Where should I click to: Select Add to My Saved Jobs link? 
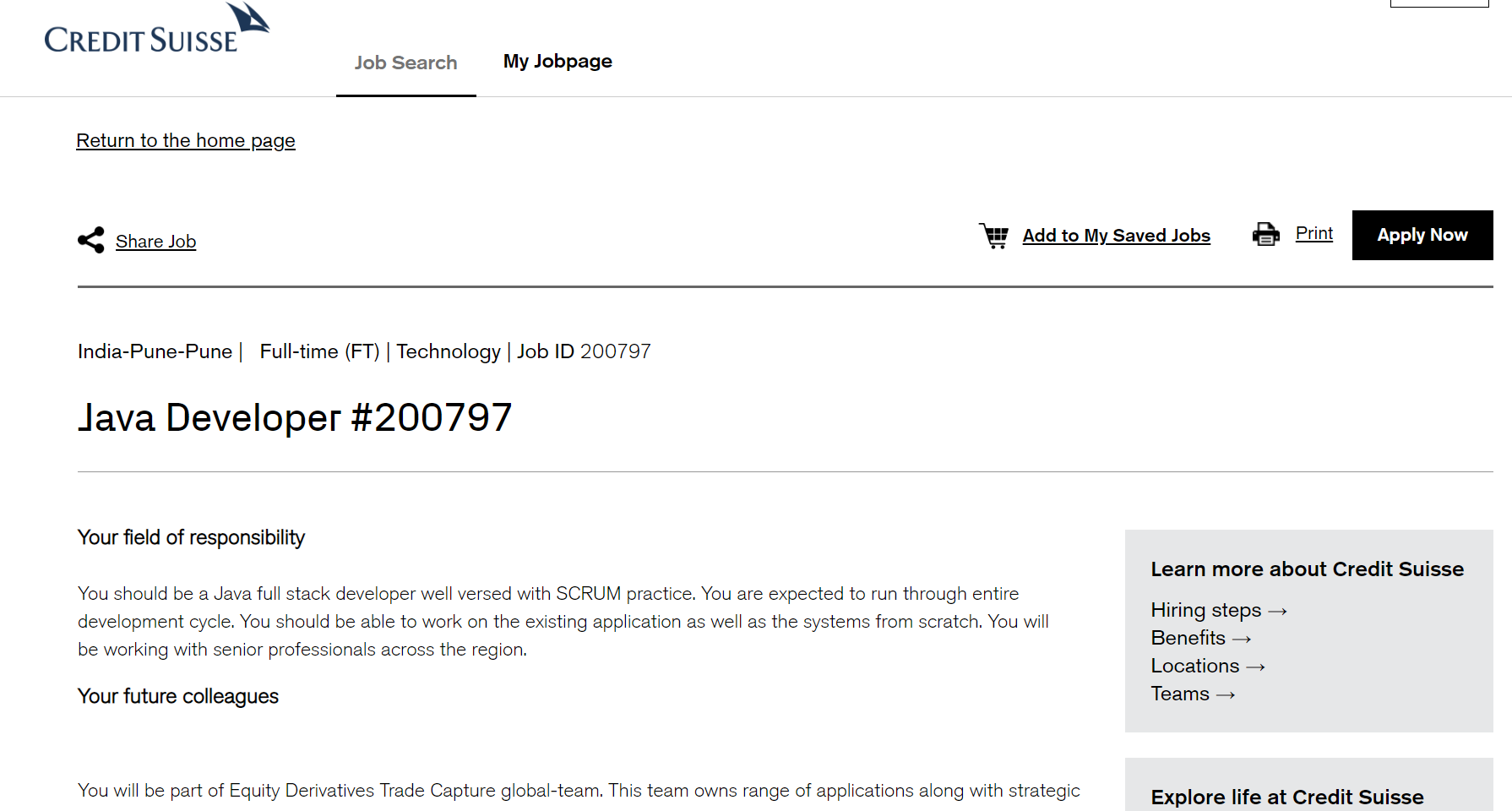(1116, 236)
